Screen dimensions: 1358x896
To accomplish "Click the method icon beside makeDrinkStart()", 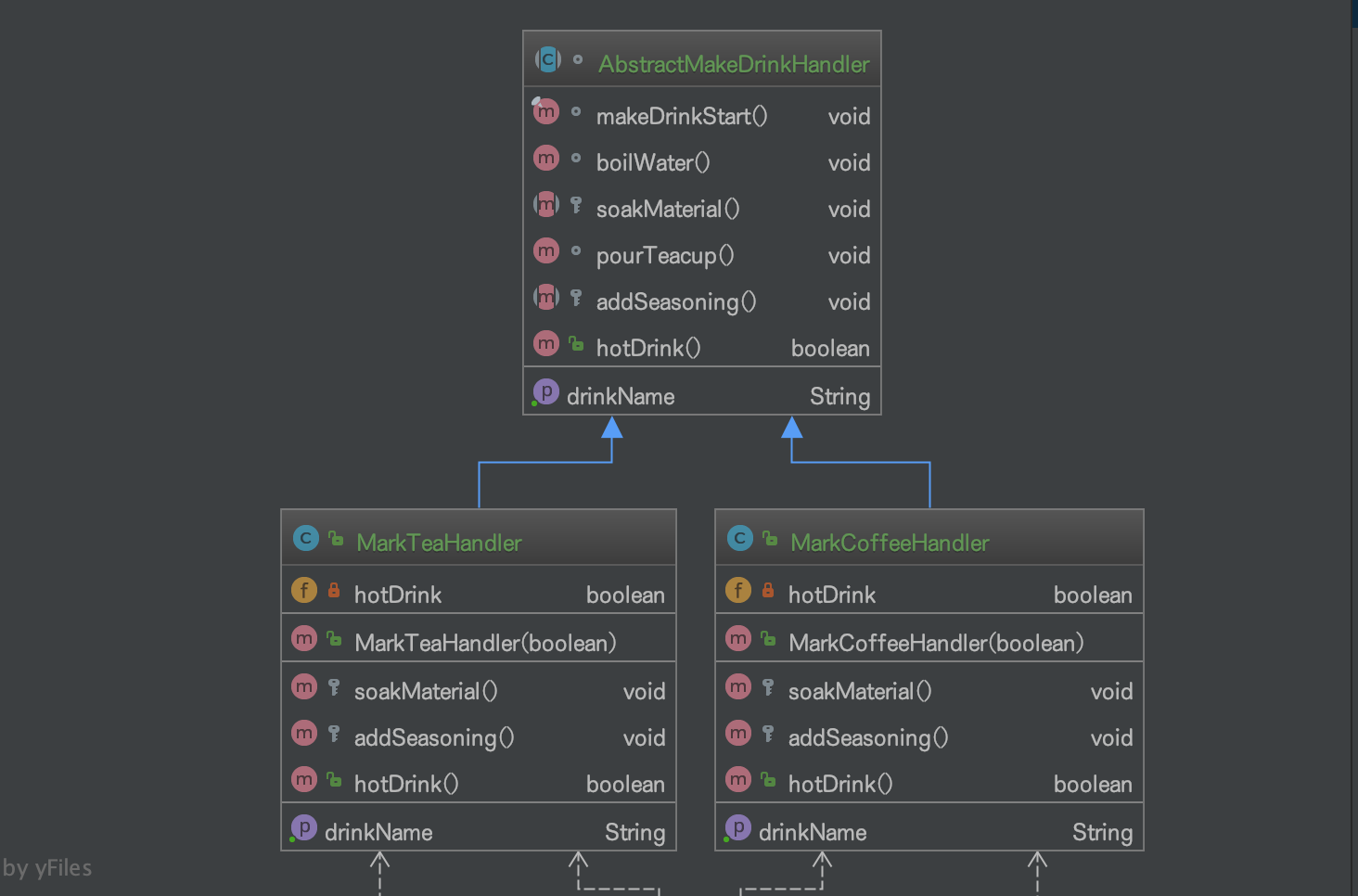I will coord(546,111).
